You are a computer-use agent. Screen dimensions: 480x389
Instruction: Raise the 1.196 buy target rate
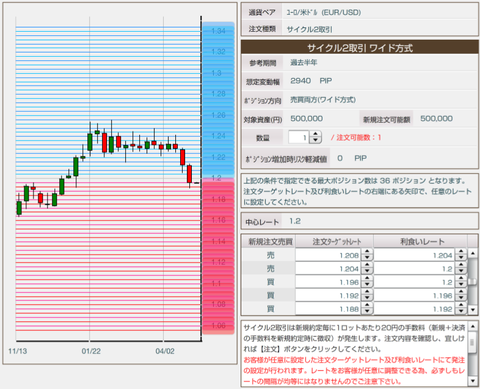tap(367, 279)
